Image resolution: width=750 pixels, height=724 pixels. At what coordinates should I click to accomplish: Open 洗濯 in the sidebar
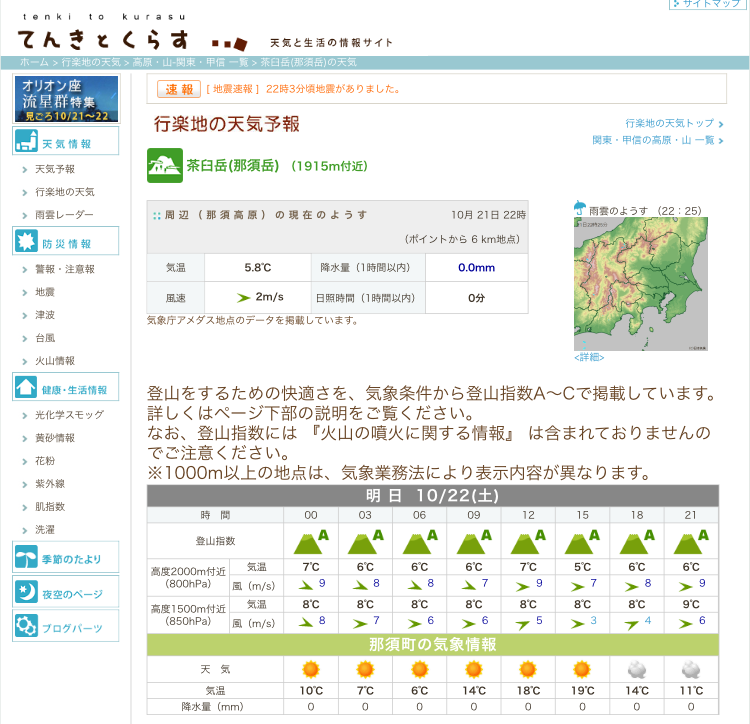point(45,529)
